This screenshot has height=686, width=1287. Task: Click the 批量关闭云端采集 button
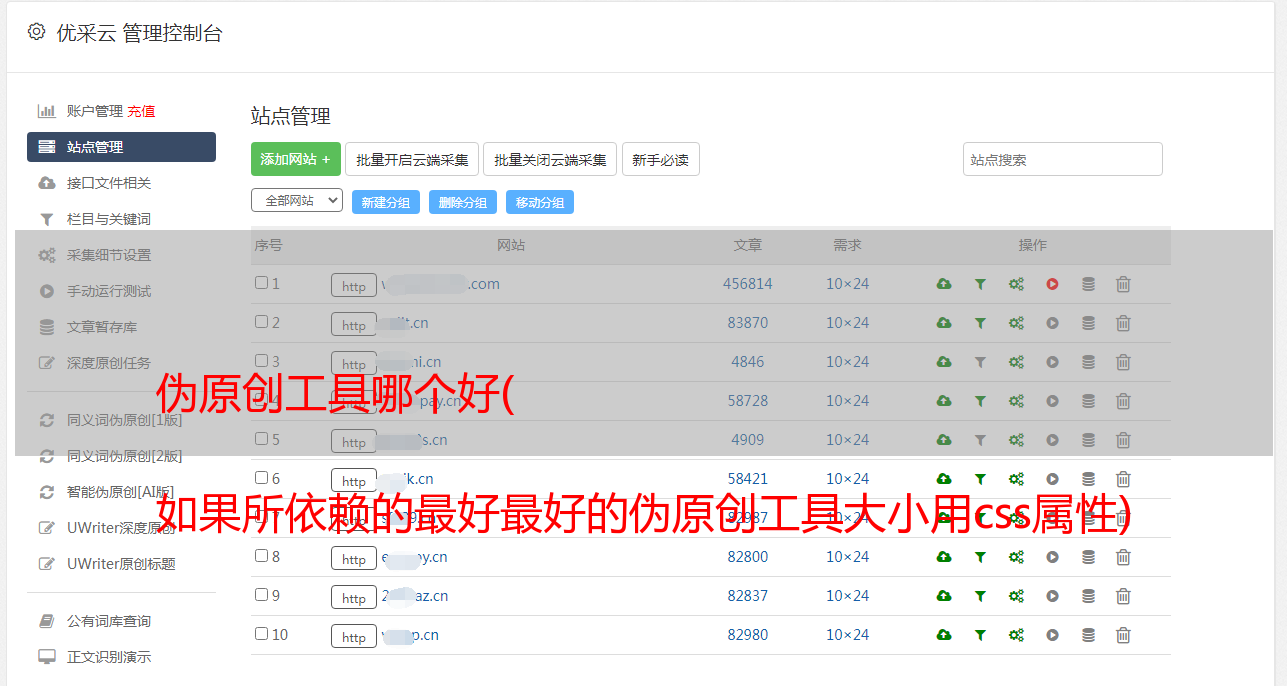point(550,159)
